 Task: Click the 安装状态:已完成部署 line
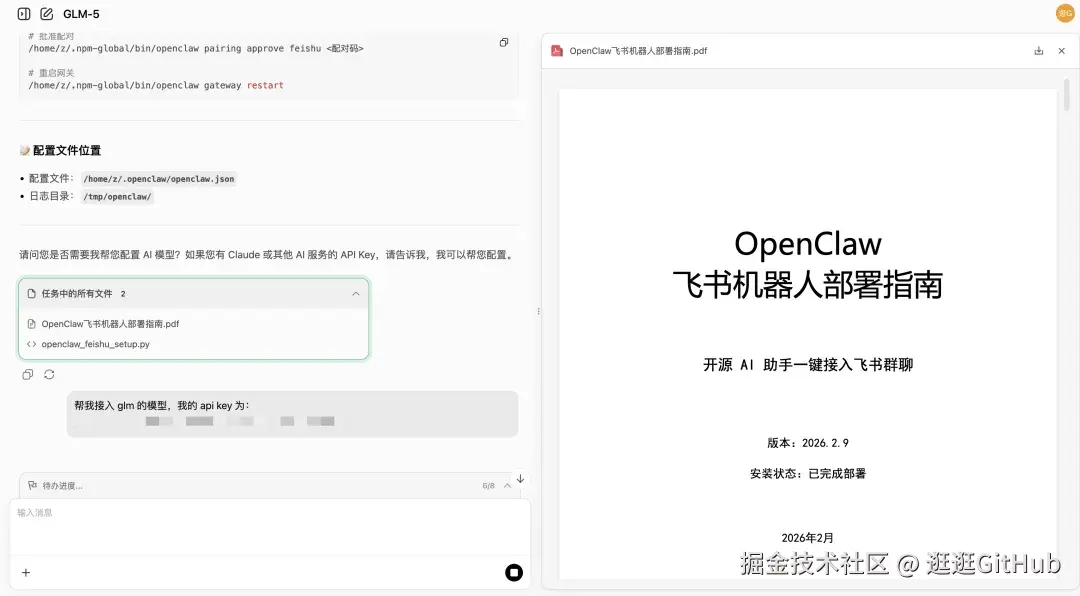[808, 474]
